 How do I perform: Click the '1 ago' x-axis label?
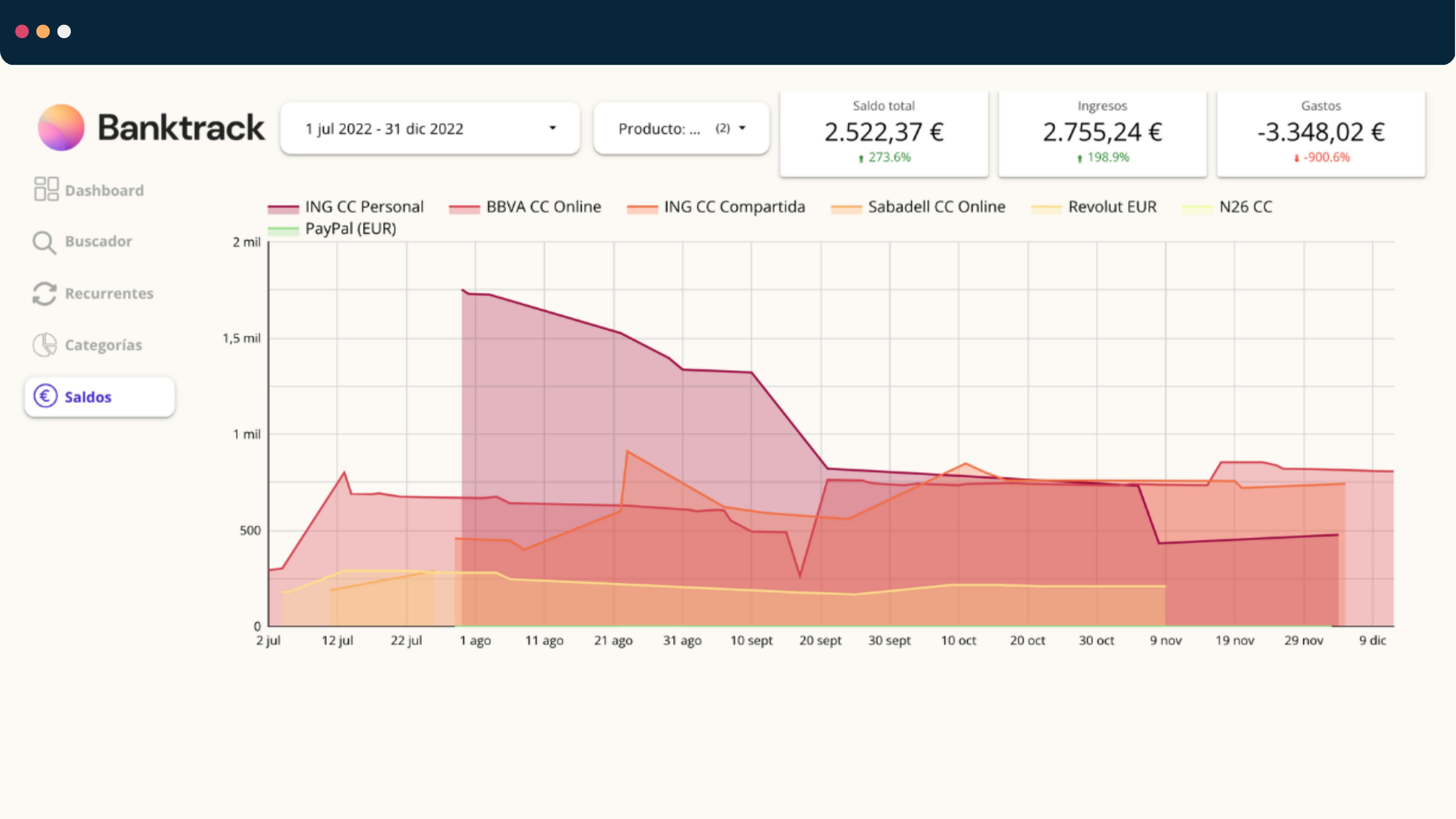(x=475, y=640)
